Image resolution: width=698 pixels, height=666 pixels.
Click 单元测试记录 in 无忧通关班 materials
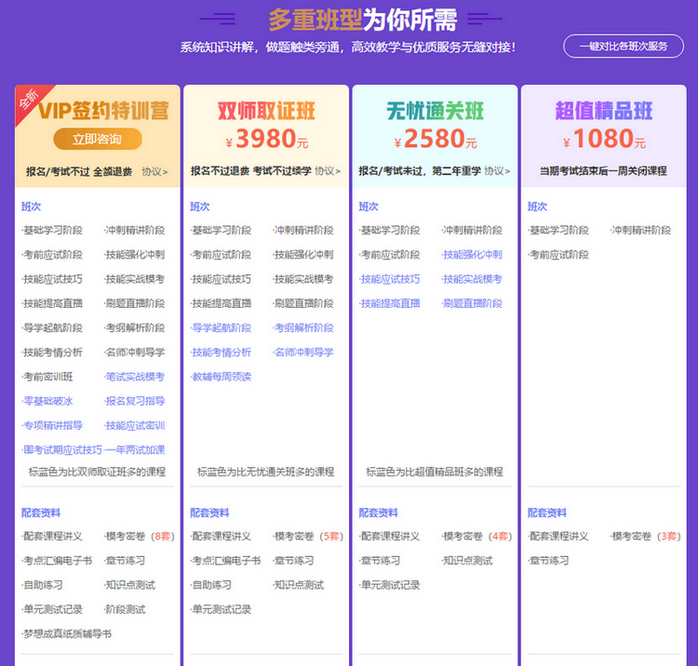tap(391, 585)
